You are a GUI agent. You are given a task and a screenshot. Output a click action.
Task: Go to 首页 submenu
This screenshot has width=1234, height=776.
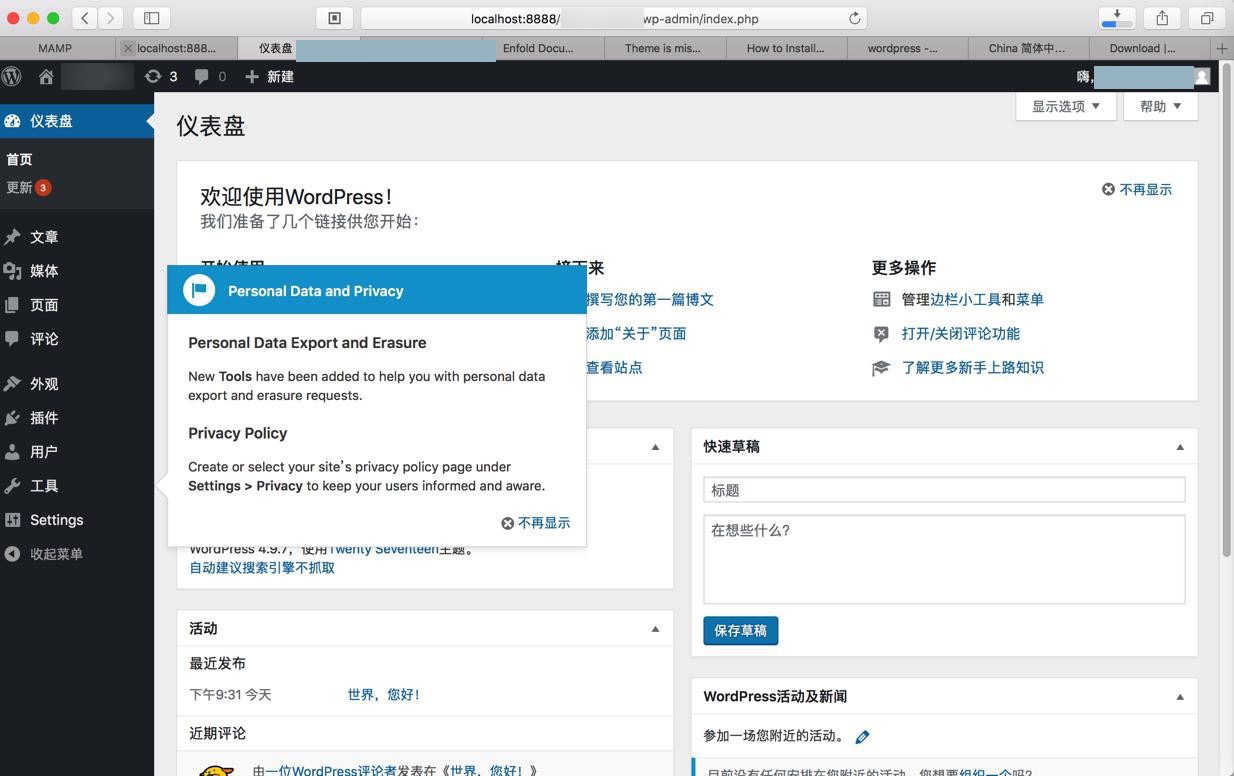click(x=19, y=159)
